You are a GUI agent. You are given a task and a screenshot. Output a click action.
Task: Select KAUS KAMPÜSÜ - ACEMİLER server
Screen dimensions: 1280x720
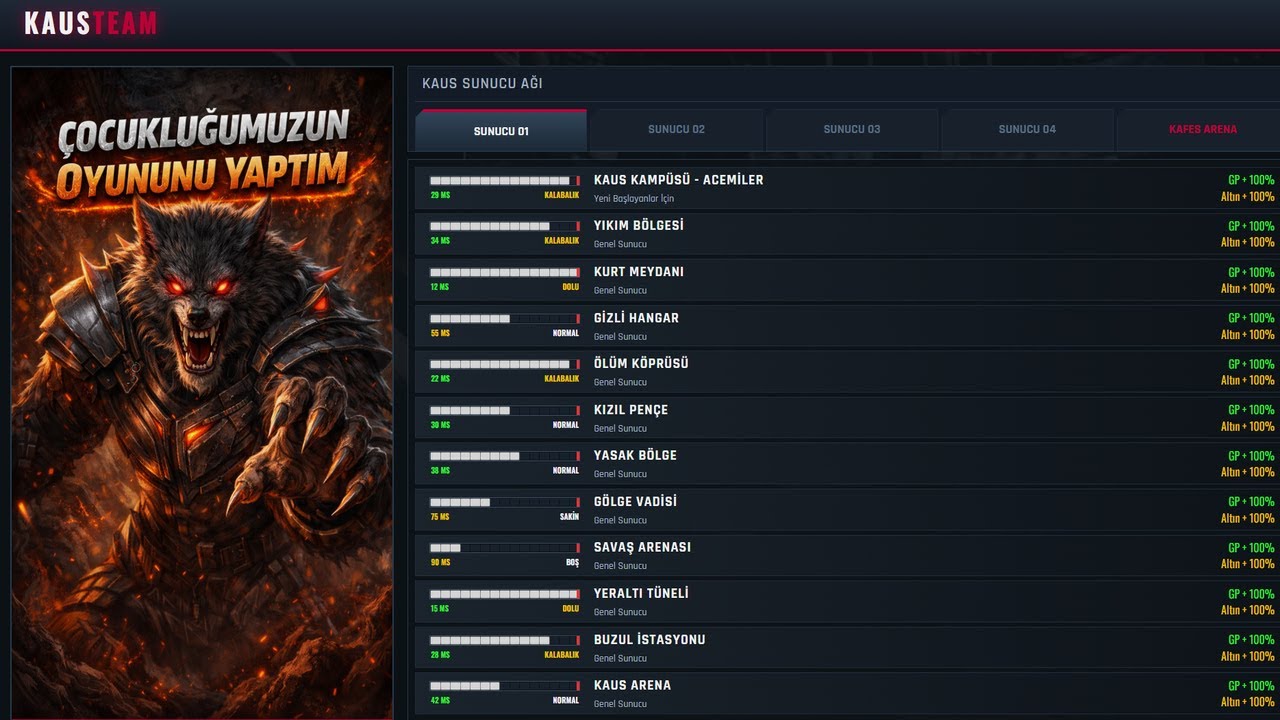point(847,188)
